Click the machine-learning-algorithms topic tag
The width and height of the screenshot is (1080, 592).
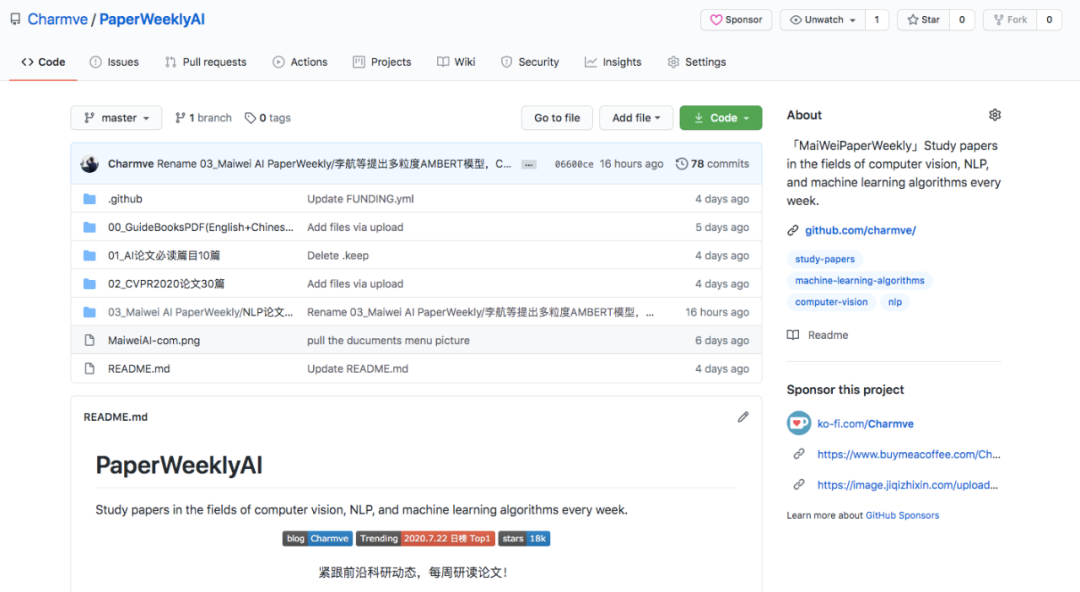[x=860, y=280]
